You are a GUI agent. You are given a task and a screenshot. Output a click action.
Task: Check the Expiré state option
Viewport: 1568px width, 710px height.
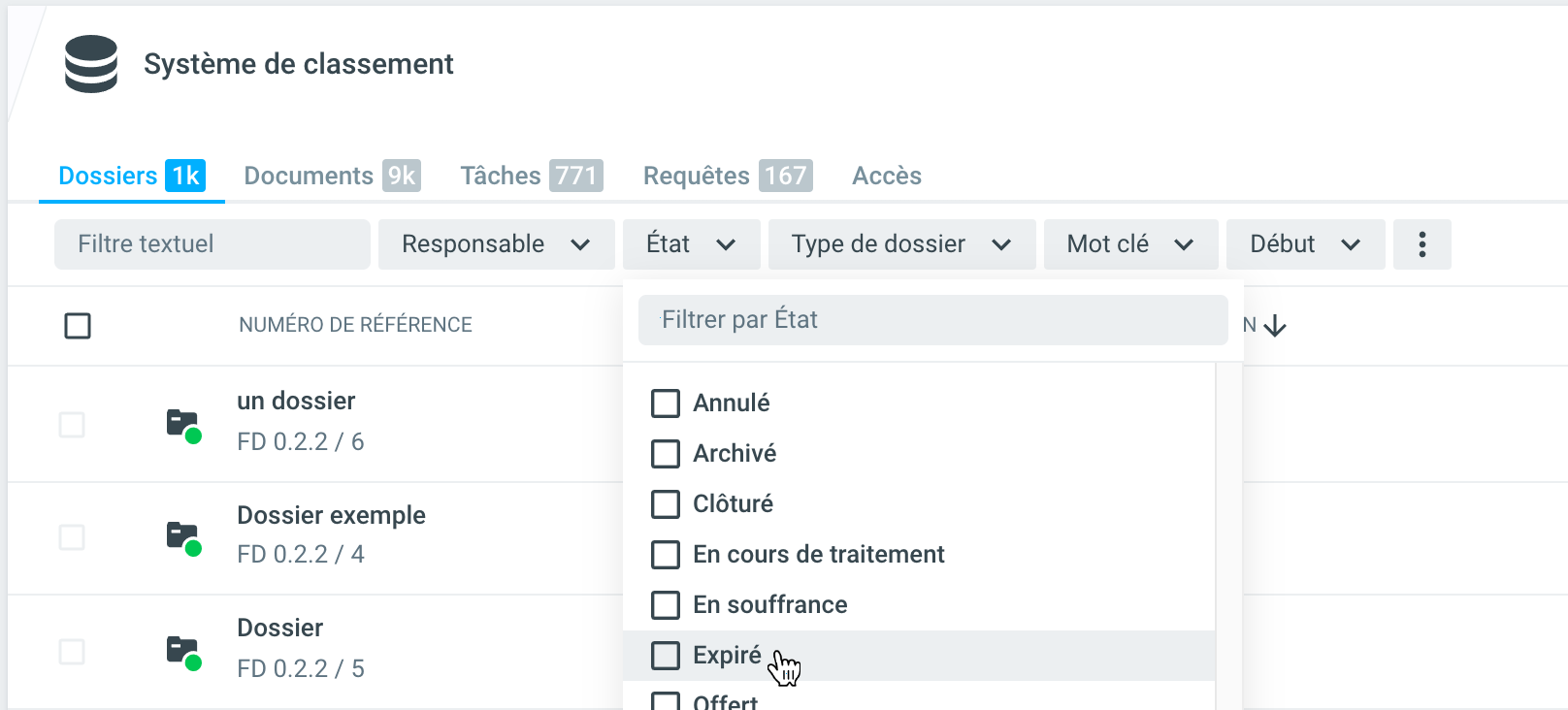click(666, 656)
